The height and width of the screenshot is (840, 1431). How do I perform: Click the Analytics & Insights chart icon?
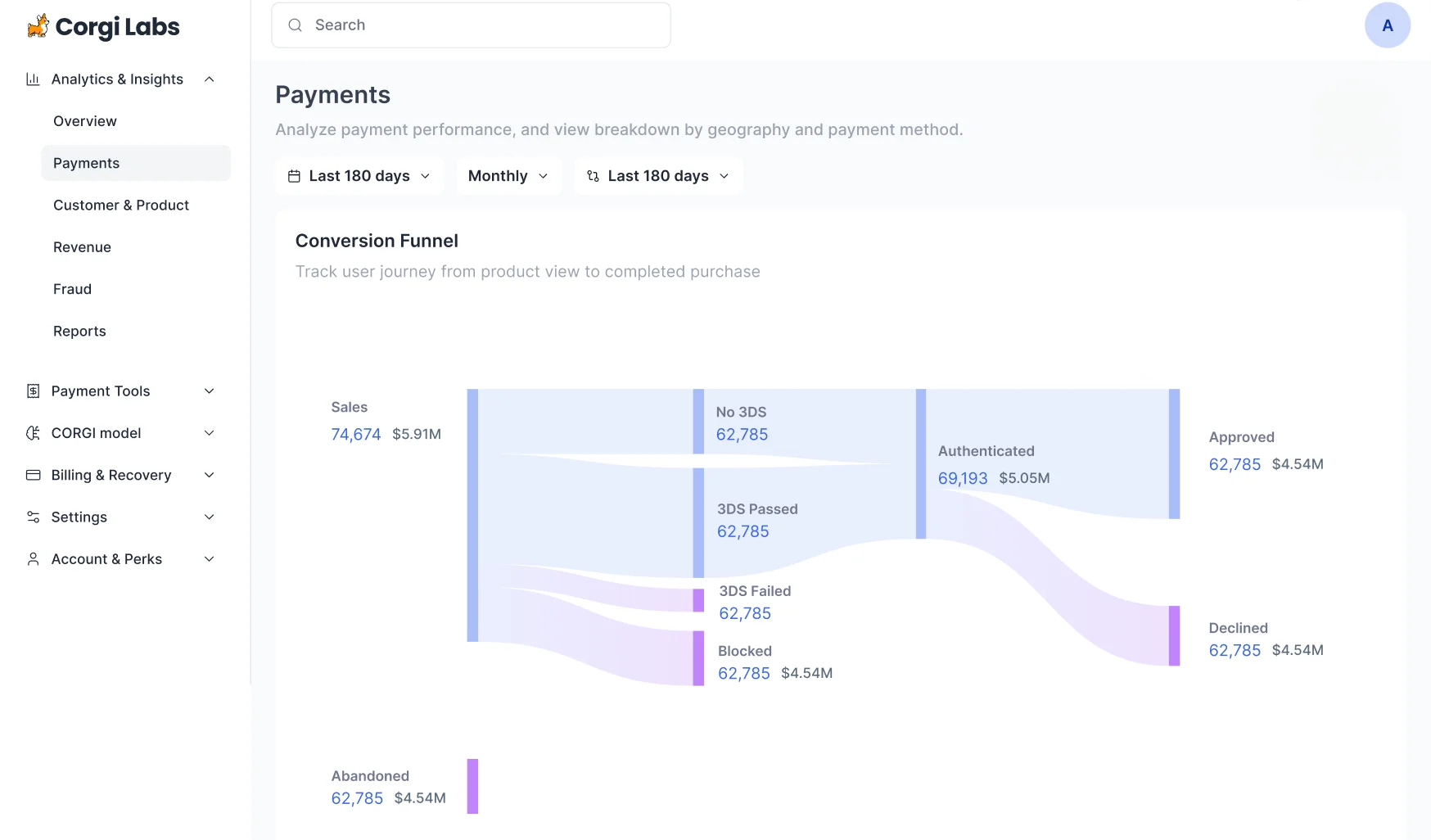[x=33, y=79]
